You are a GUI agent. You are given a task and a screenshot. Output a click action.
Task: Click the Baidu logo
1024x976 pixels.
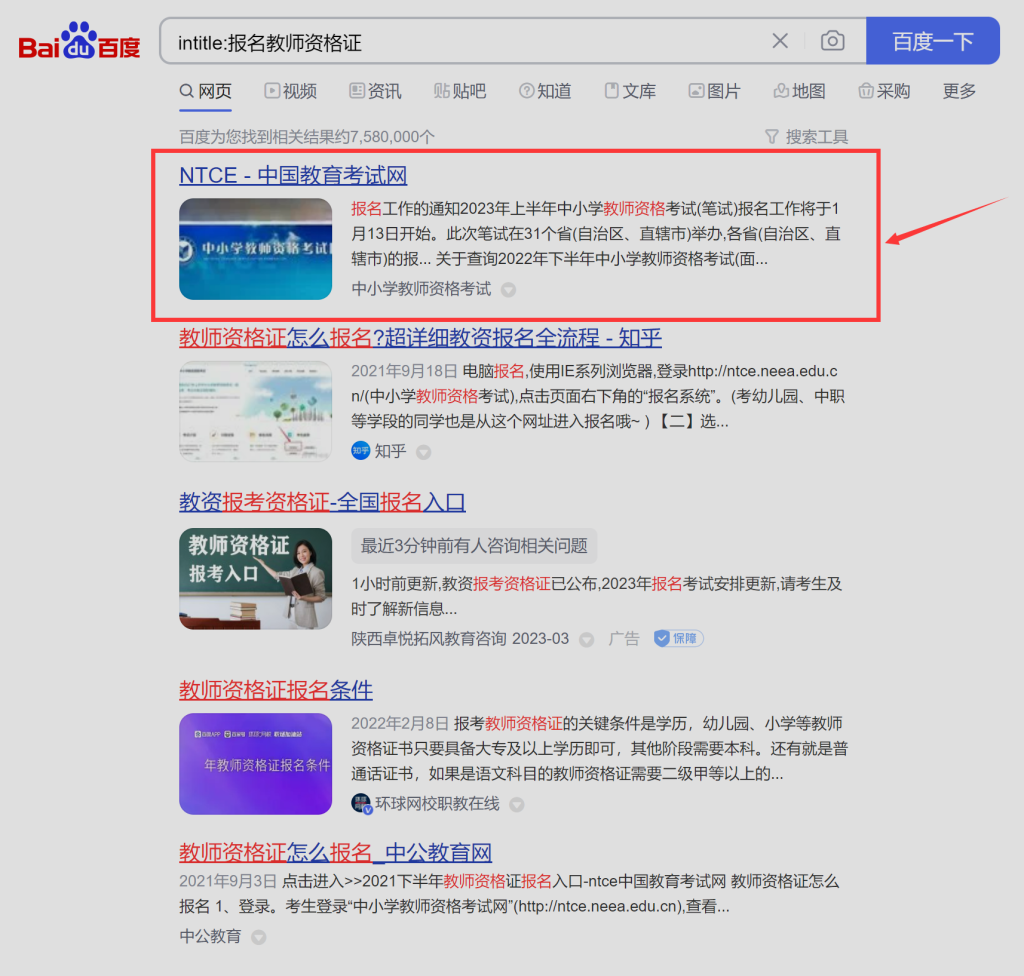point(79,41)
